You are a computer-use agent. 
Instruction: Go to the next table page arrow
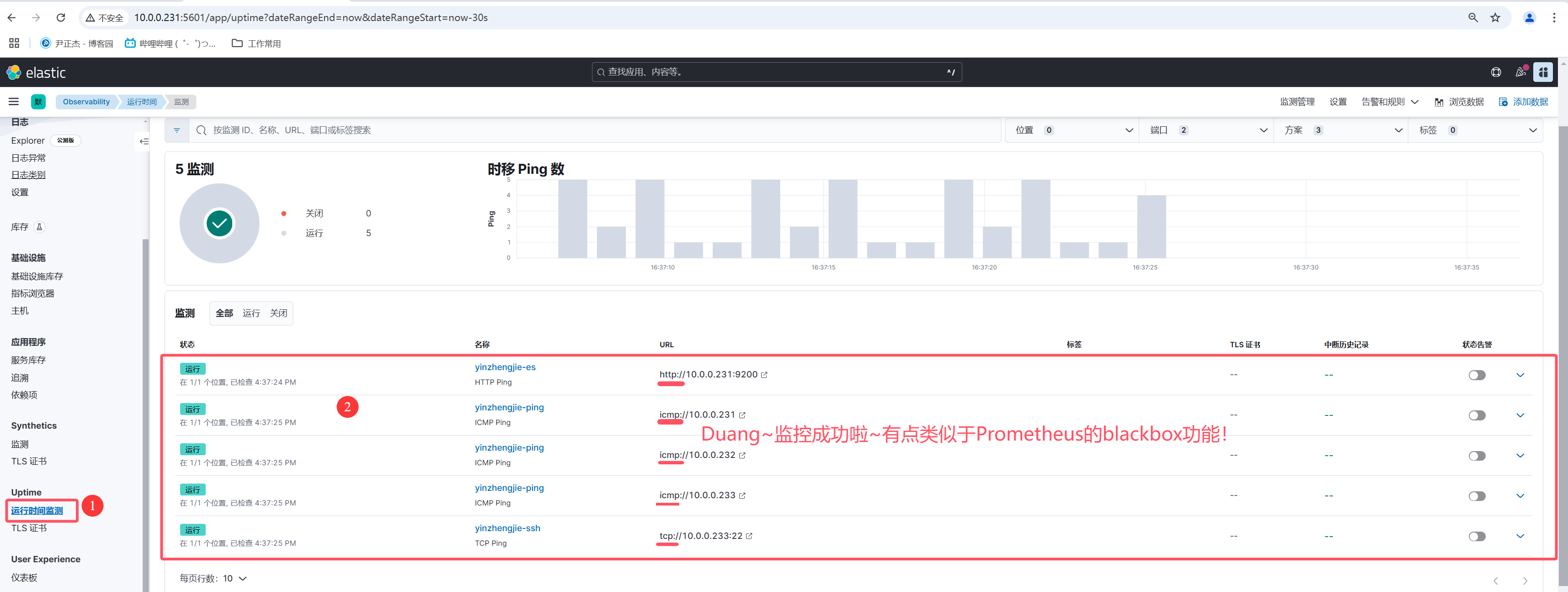click(x=1525, y=581)
